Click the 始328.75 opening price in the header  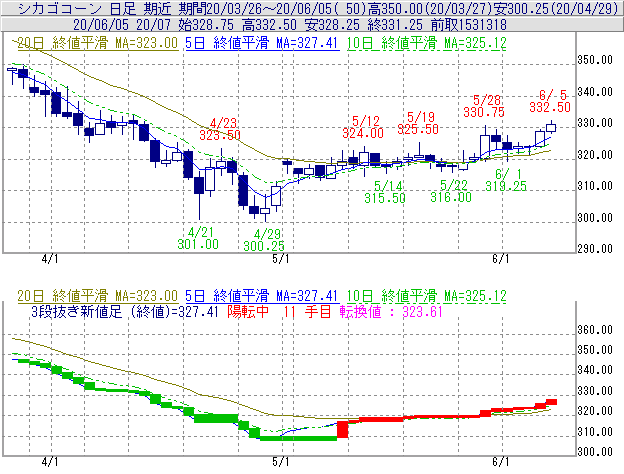tap(206, 25)
